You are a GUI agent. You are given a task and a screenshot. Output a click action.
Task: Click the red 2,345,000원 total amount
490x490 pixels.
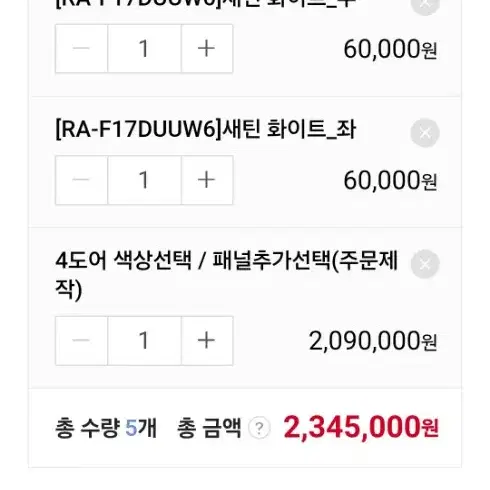click(361, 427)
